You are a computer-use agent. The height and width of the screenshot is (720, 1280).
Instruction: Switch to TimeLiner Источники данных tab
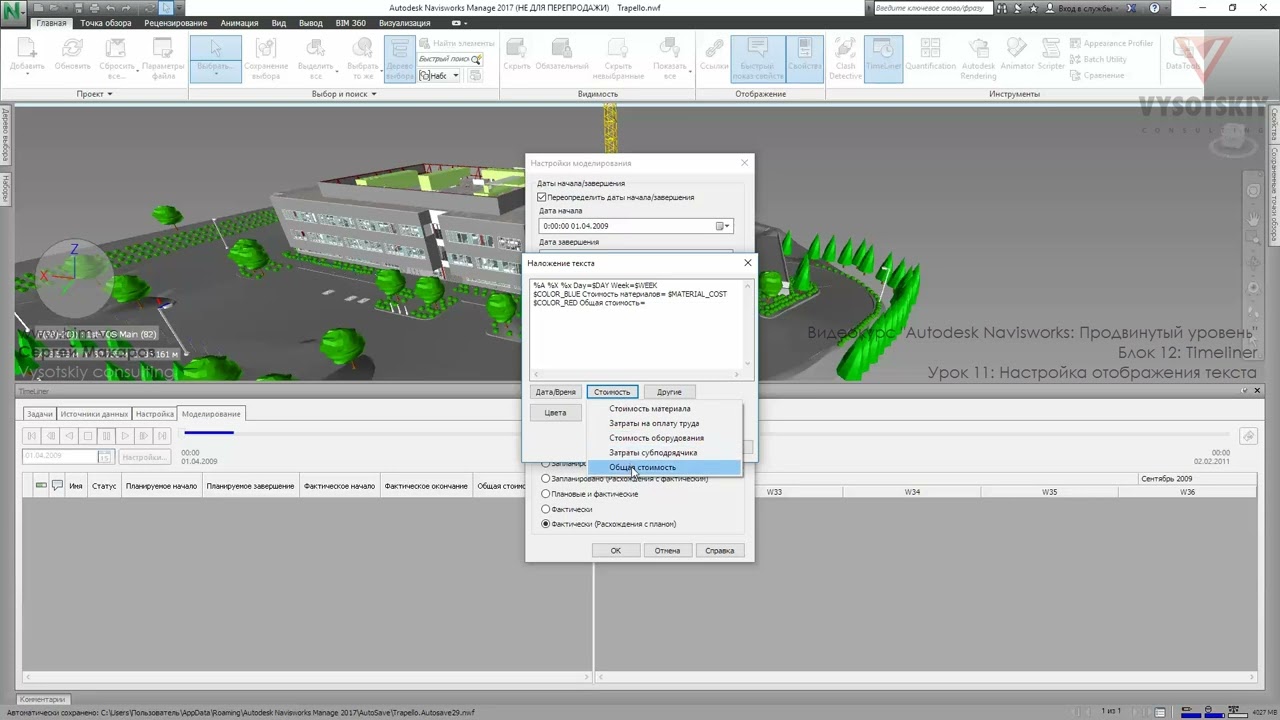(95, 414)
